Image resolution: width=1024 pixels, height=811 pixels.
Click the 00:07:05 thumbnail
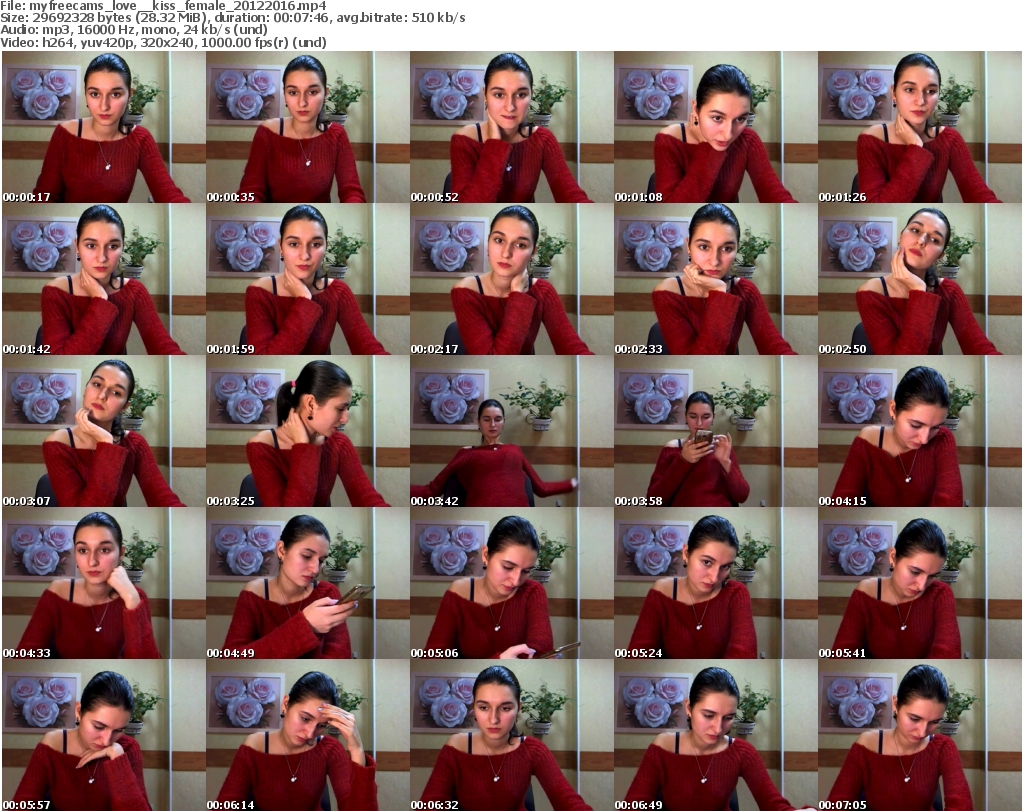coord(920,735)
